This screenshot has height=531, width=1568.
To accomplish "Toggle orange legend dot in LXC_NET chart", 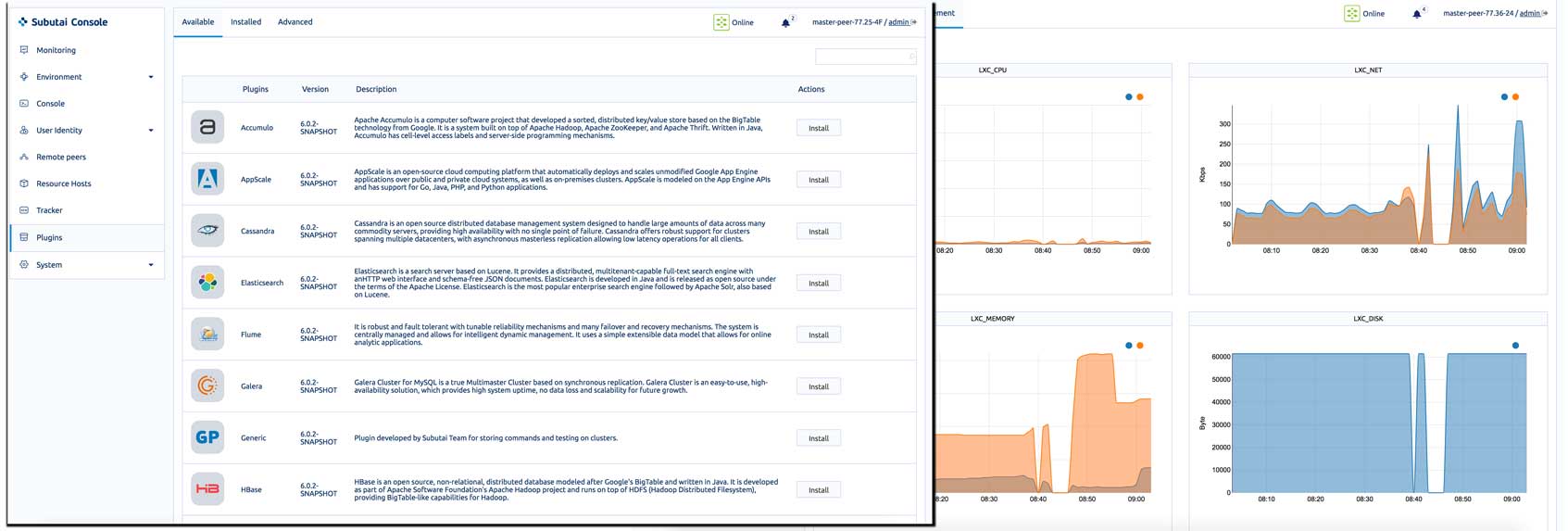I will (1515, 96).
